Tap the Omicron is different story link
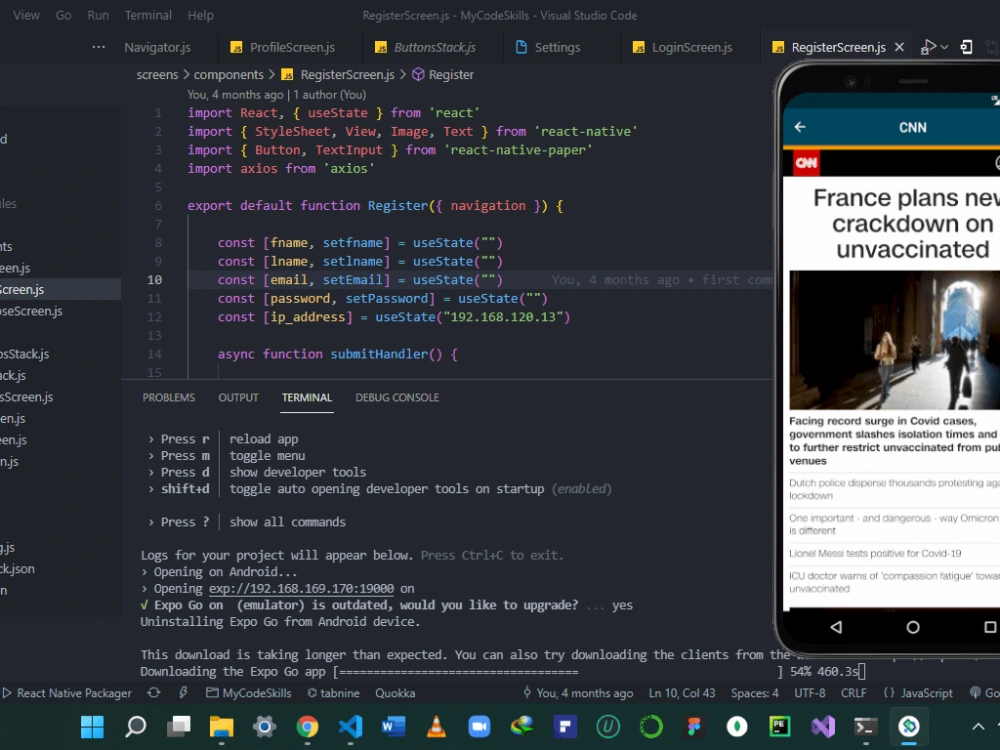The width and height of the screenshot is (1000, 750). [894, 524]
